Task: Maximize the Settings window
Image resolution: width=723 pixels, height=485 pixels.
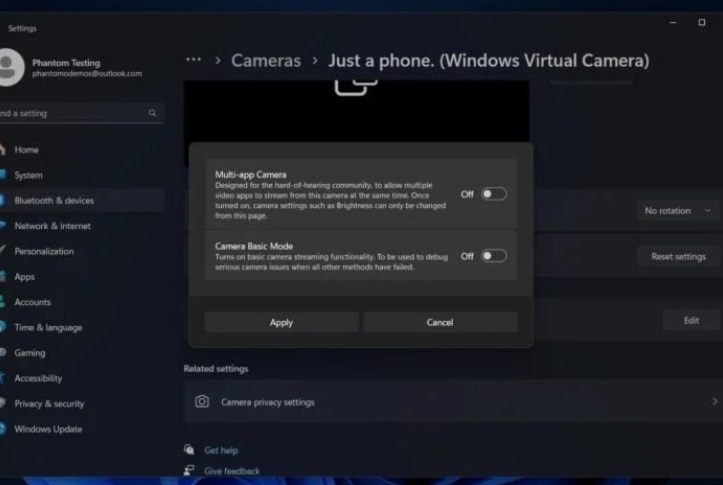Action: click(x=702, y=22)
